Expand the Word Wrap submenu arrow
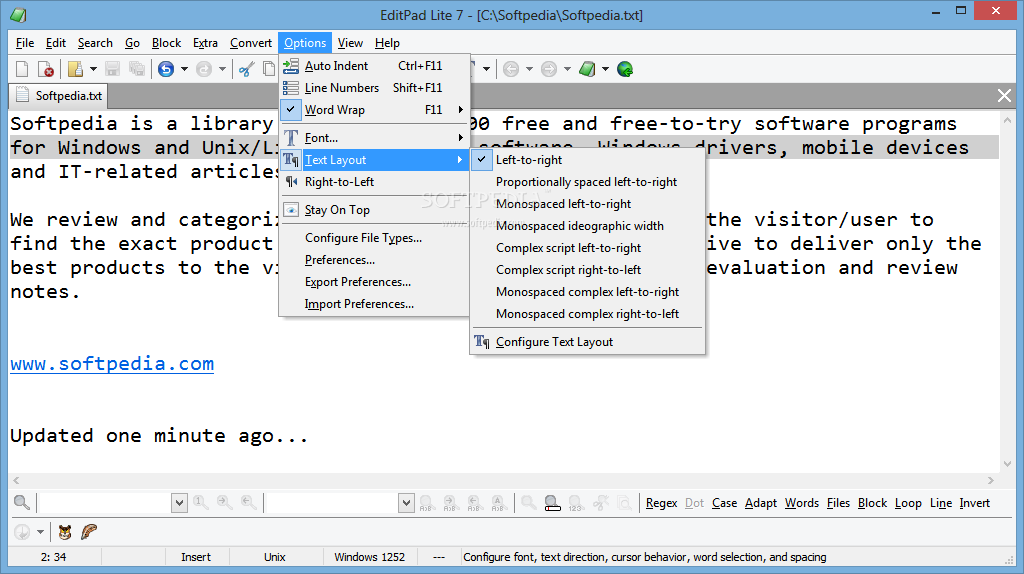 click(460, 110)
